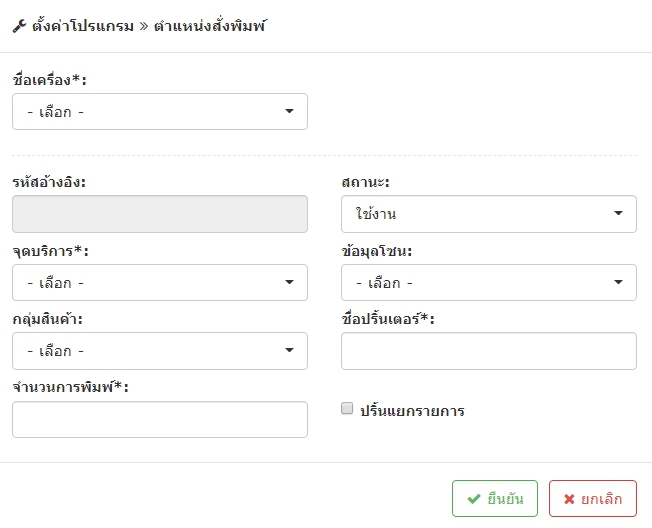
Task: Click the wrench icon in the header
Action: (x=19, y=26)
